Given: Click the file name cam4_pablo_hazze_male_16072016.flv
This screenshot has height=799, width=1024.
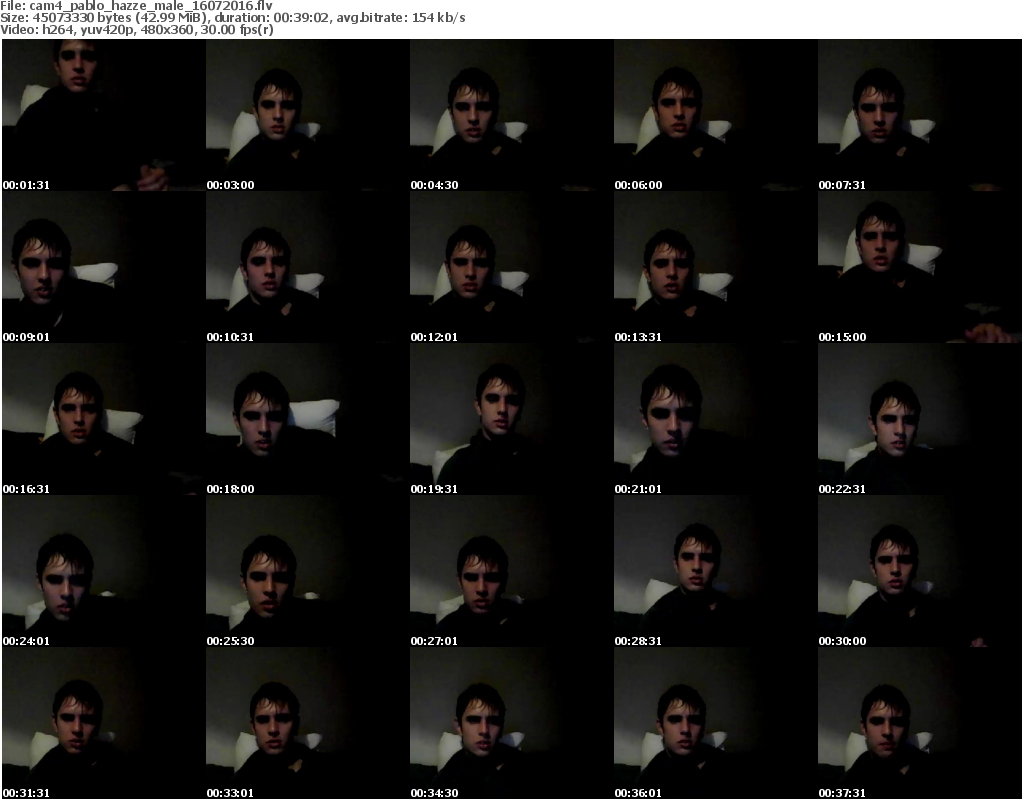Looking at the screenshot, I should (151, 6).
